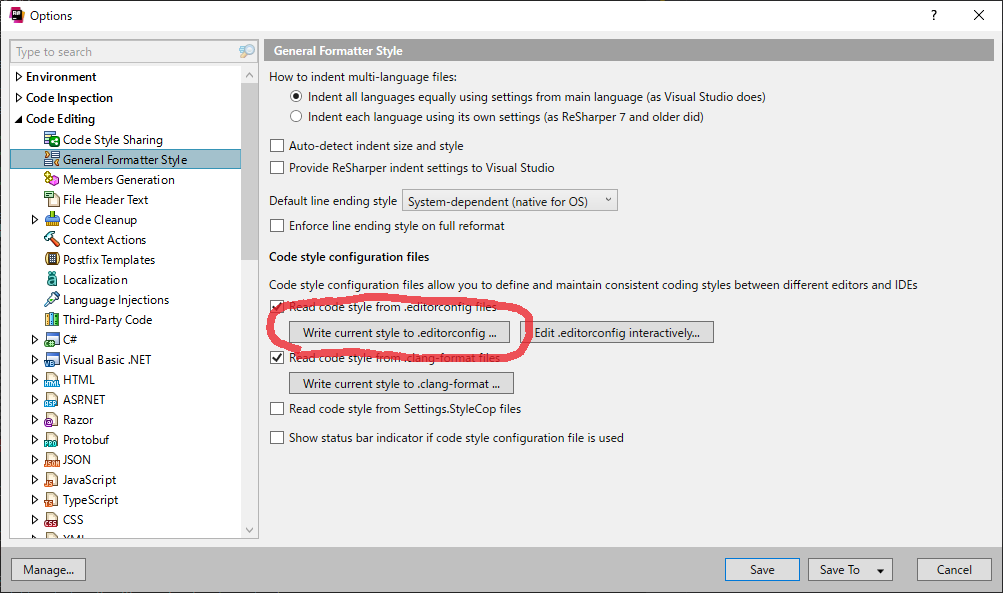Click the Context Actions hammer icon

pyautogui.click(x=52, y=239)
